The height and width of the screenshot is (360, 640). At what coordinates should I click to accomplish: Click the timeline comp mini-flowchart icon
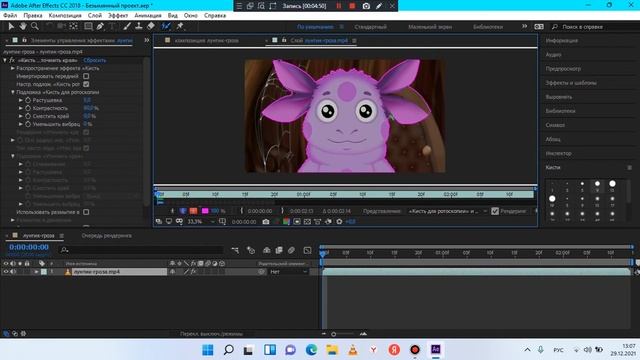click(x=235, y=250)
